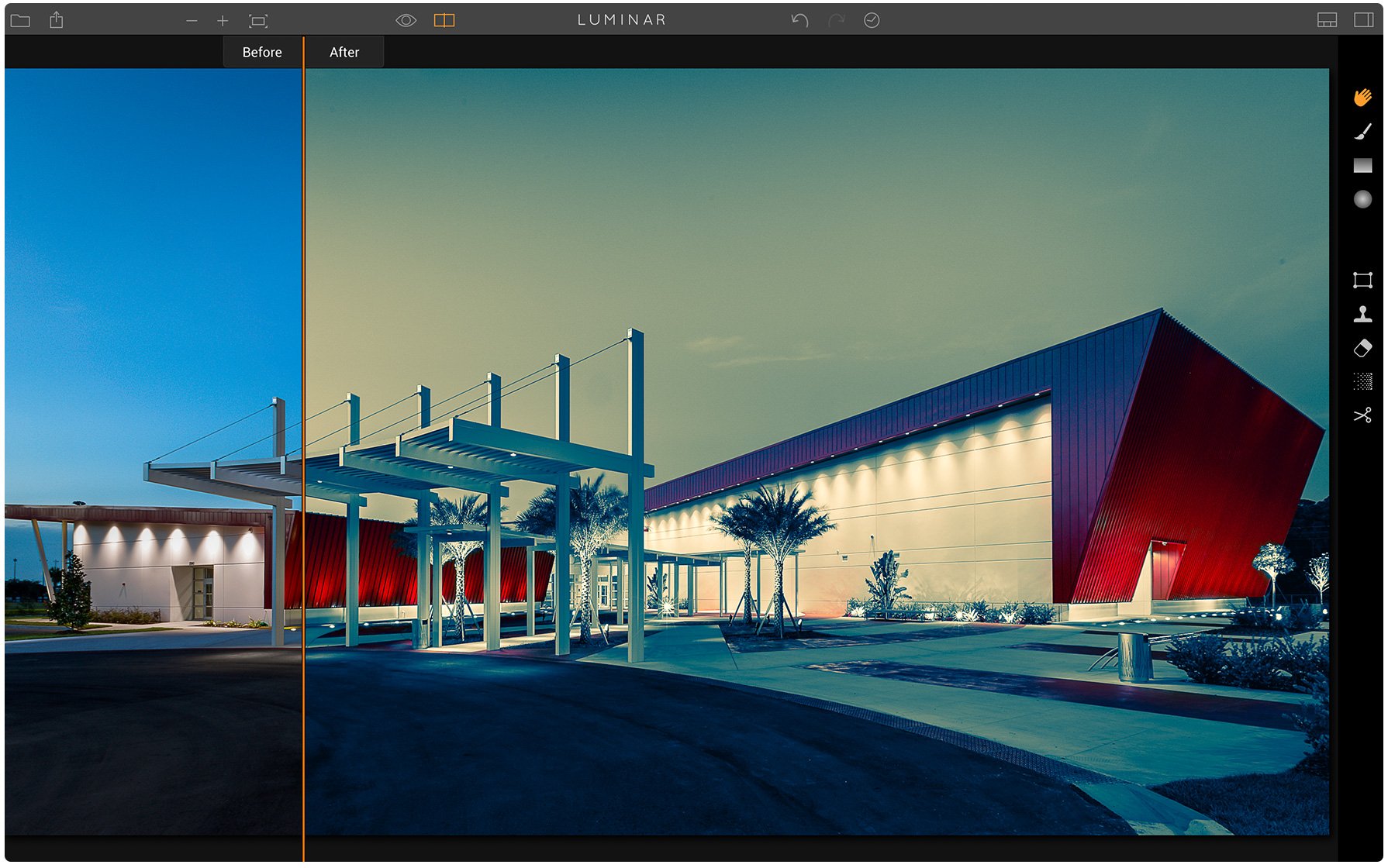The image size is (1388, 868).
Task: Select the Brush masking tool
Action: point(1362,131)
